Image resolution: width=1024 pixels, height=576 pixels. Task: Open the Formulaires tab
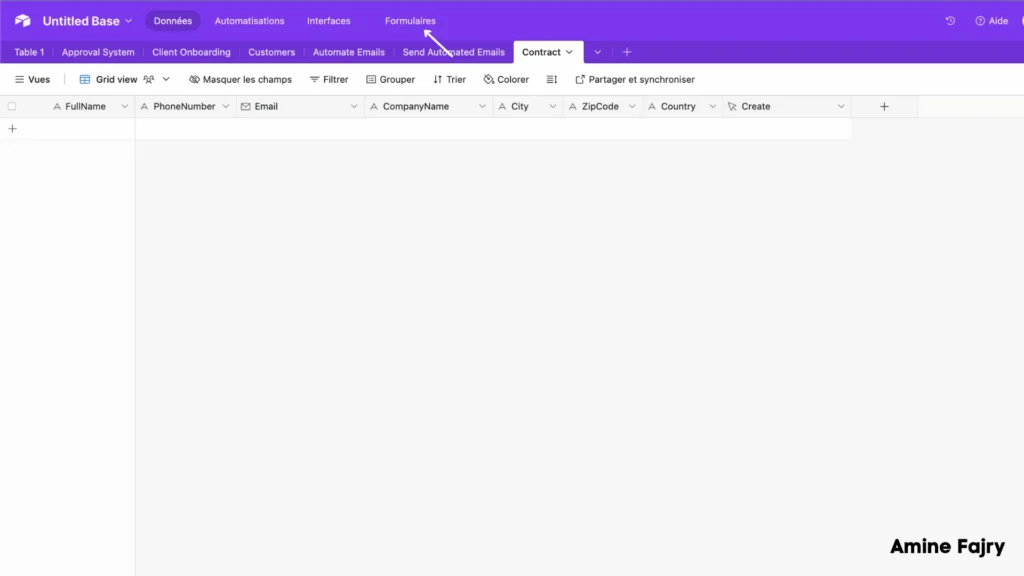click(x=410, y=21)
